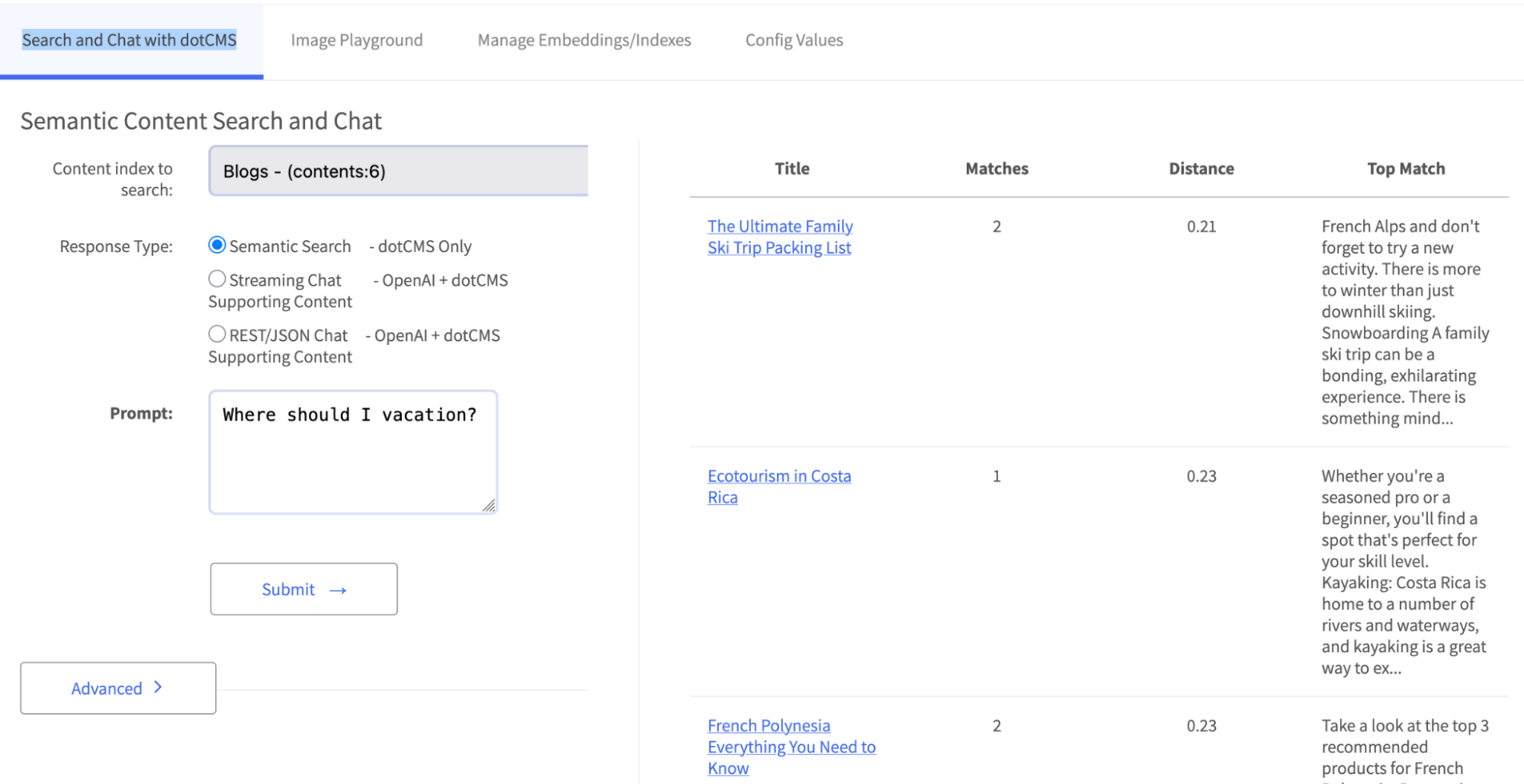The height and width of the screenshot is (784, 1524).
Task: Click the arrow icon in Submit button
Action: [x=338, y=590]
